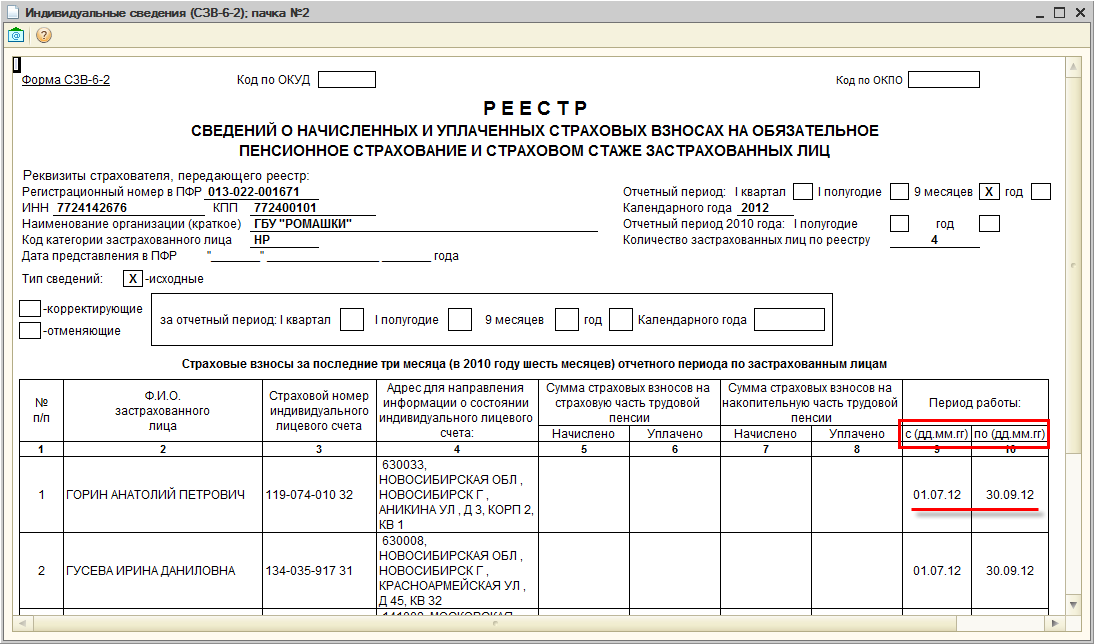Click the Код по ОКУД field
1094x644 pixels.
point(347,80)
